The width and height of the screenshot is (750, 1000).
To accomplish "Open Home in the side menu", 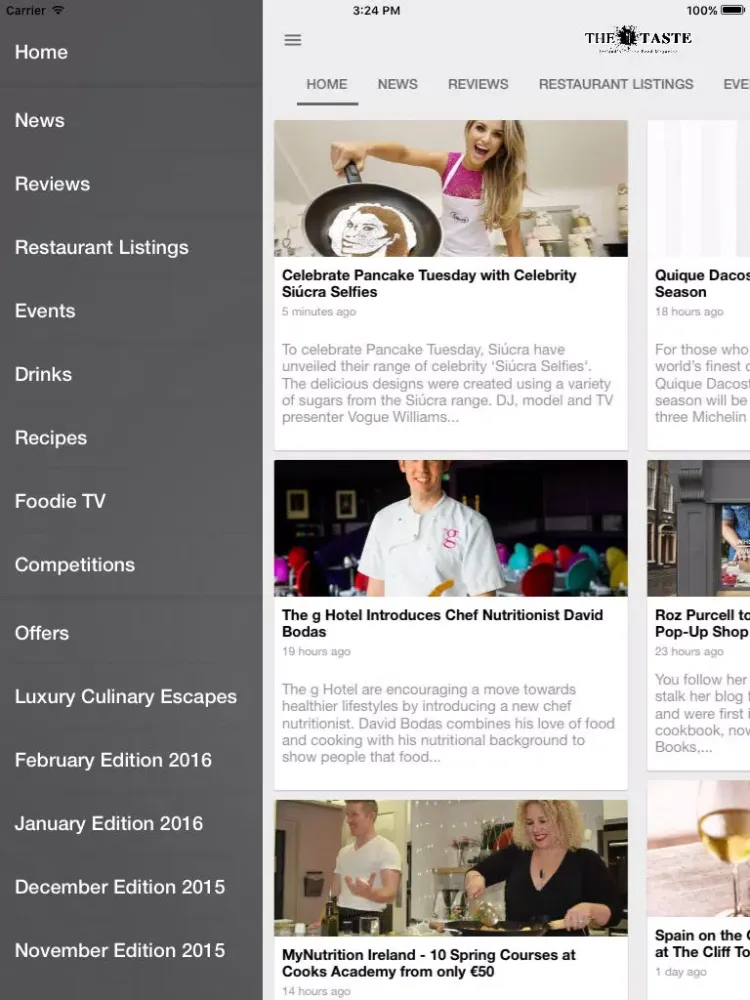I will point(41,52).
